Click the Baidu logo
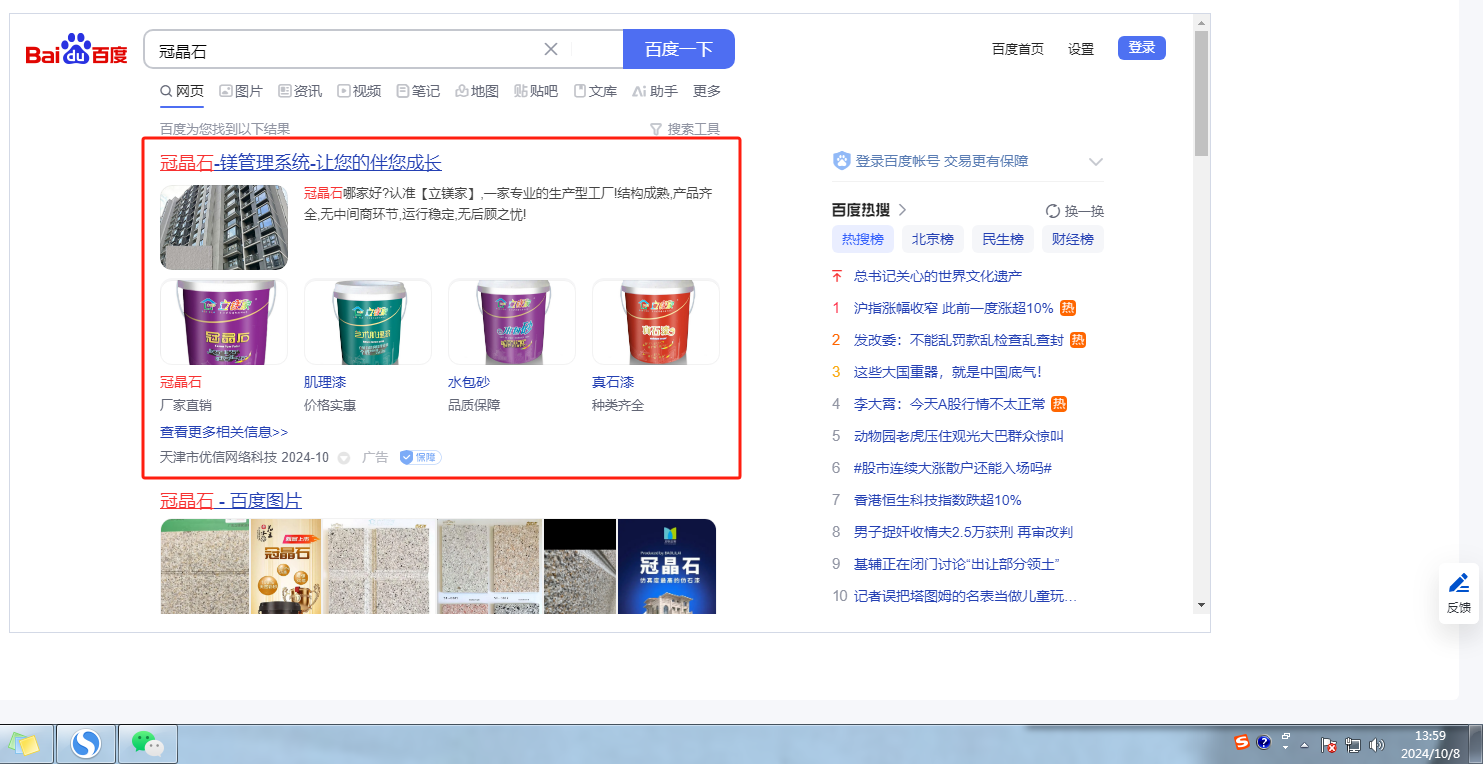The width and height of the screenshot is (1483, 764). coord(76,50)
